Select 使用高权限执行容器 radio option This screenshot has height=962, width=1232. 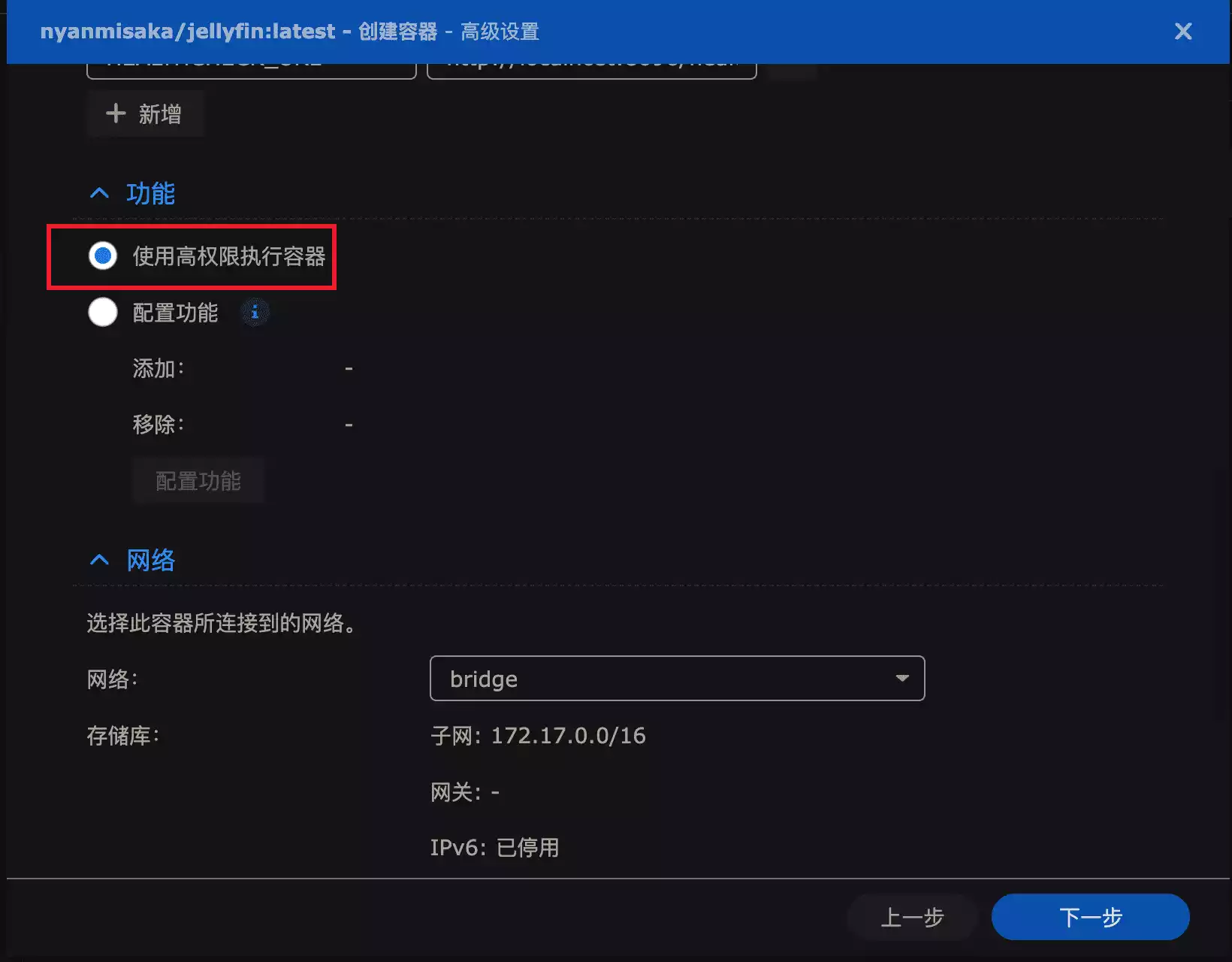(103, 256)
